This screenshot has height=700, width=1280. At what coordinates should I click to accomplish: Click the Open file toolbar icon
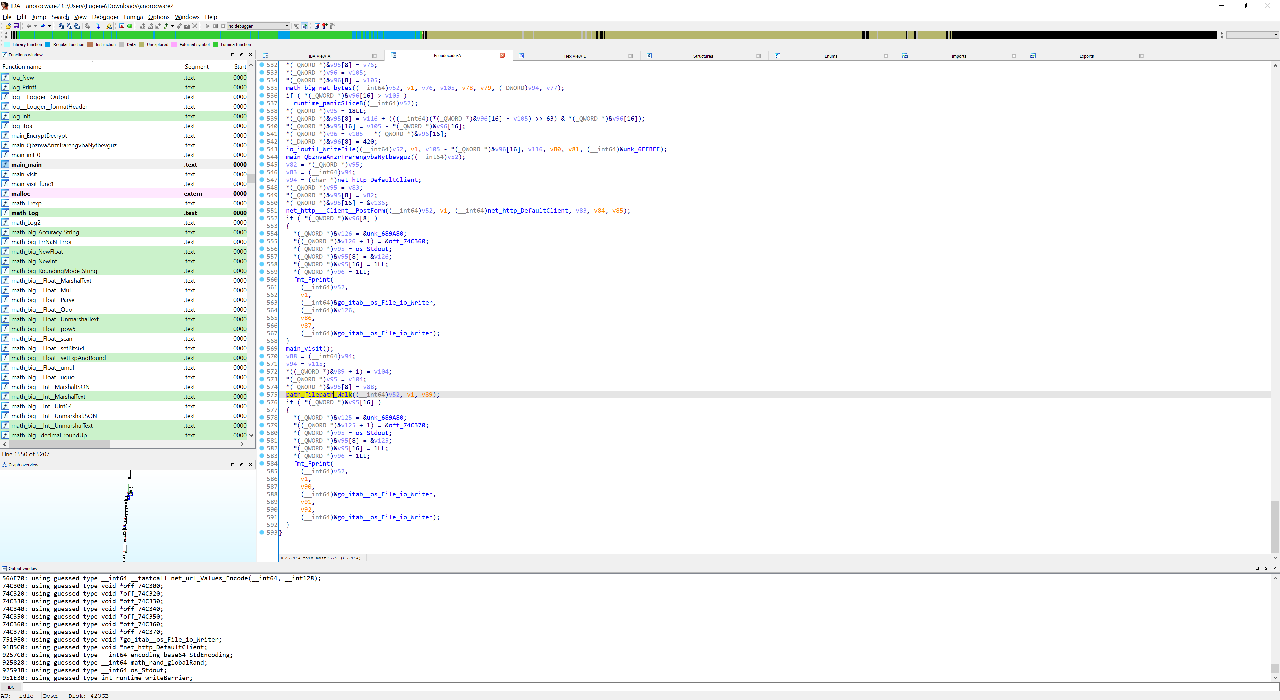coord(8,26)
